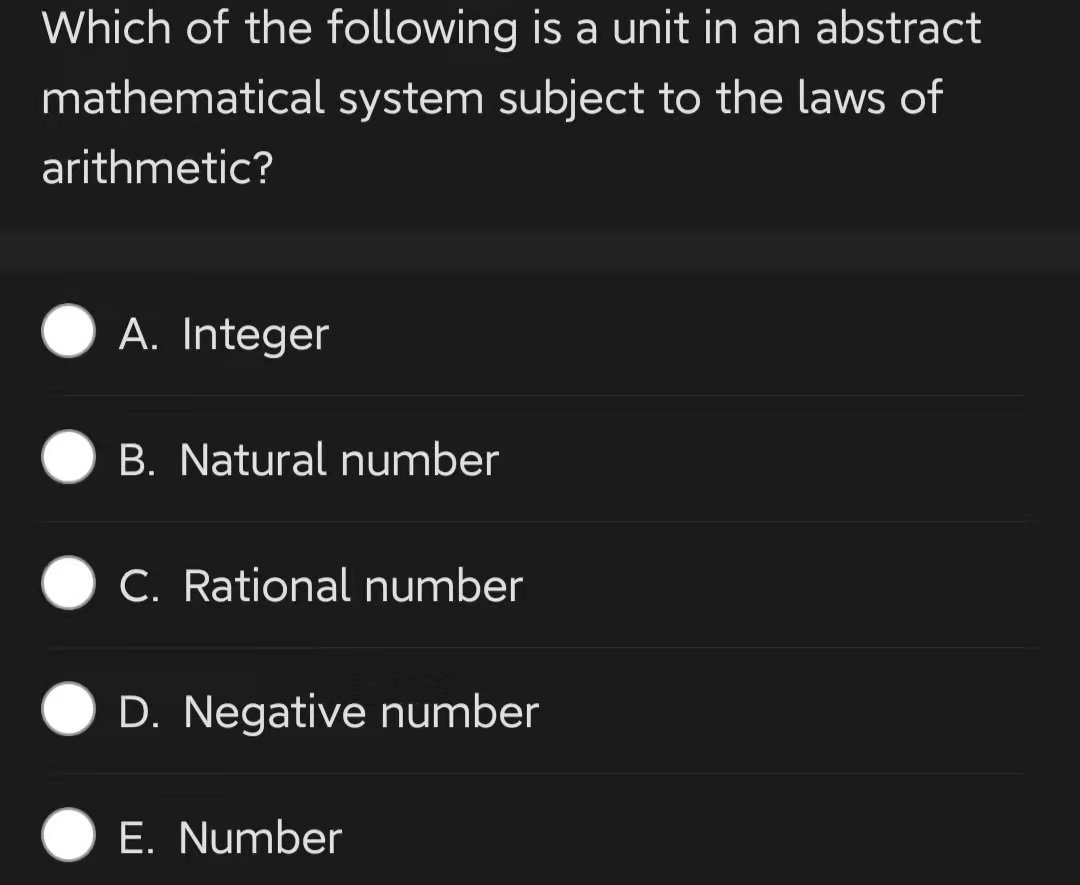Screen dimensions: 1080x885
Task: Click the word 'abstract' in the question
Action: (898, 28)
